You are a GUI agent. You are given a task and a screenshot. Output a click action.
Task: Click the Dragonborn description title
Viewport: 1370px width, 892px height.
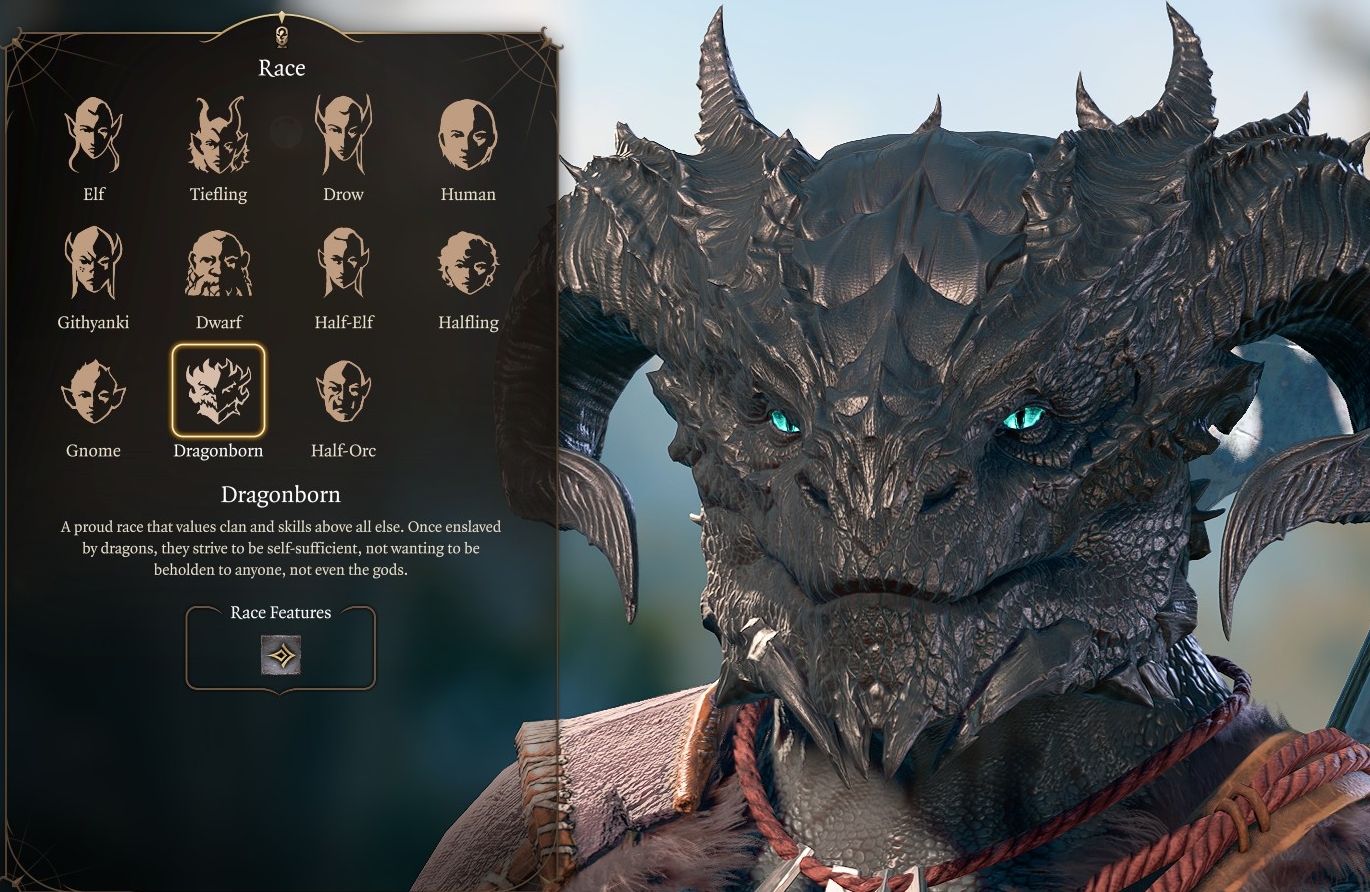click(281, 495)
